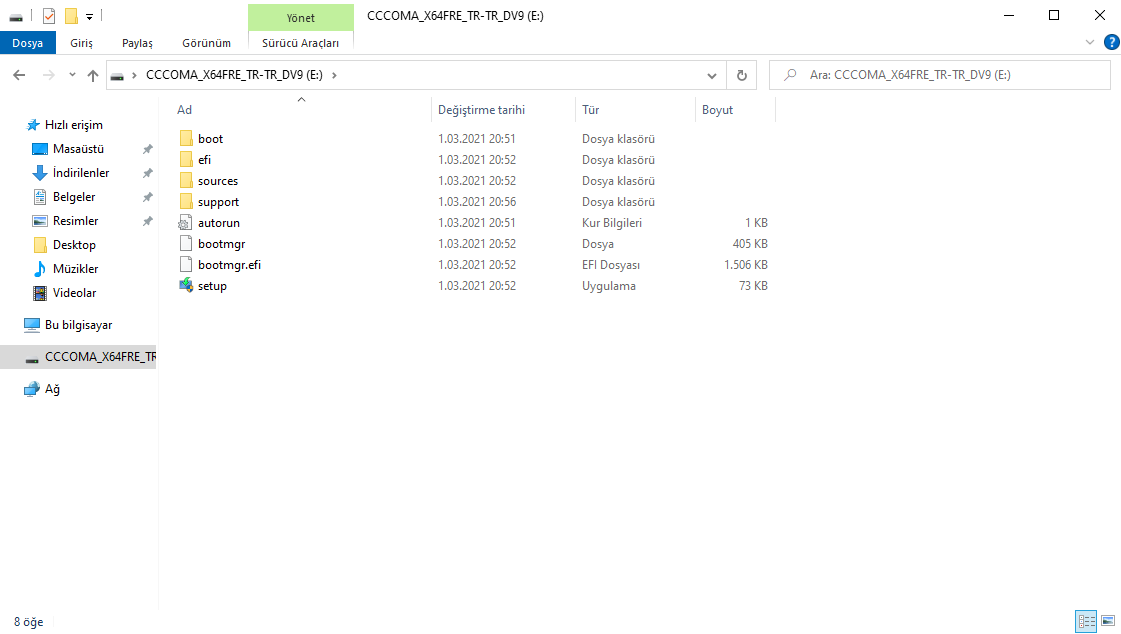Click the drive icon in the title bar
The image size is (1121, 634).
16,16
